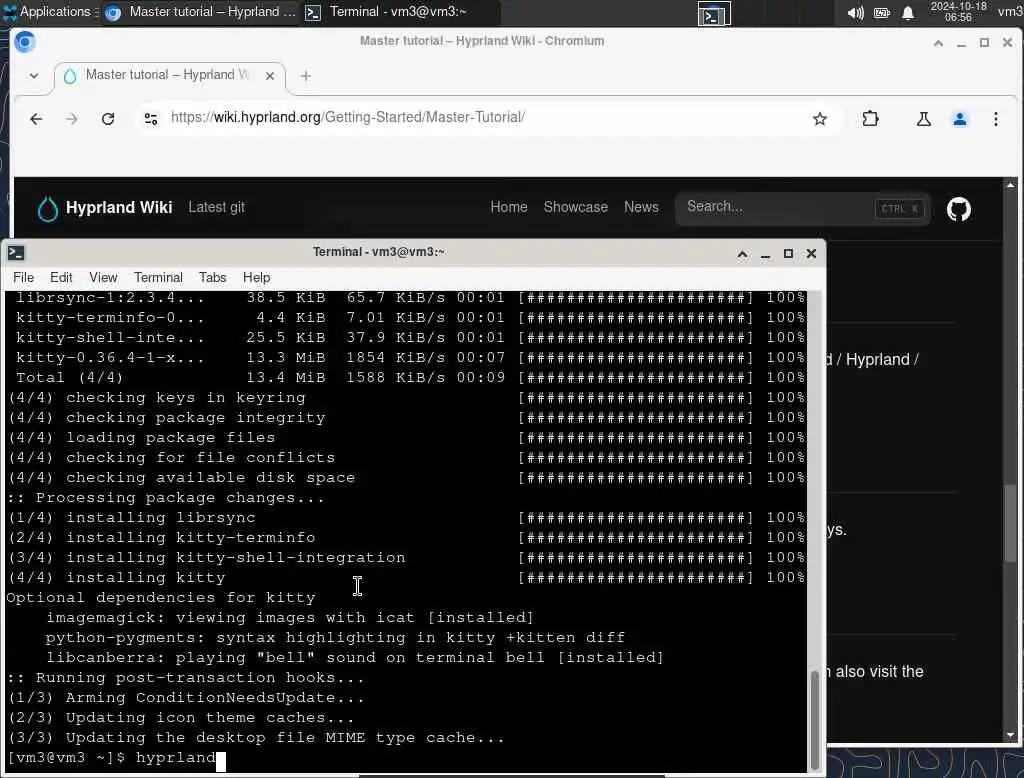Open terminal File menu

click(24, 278)
